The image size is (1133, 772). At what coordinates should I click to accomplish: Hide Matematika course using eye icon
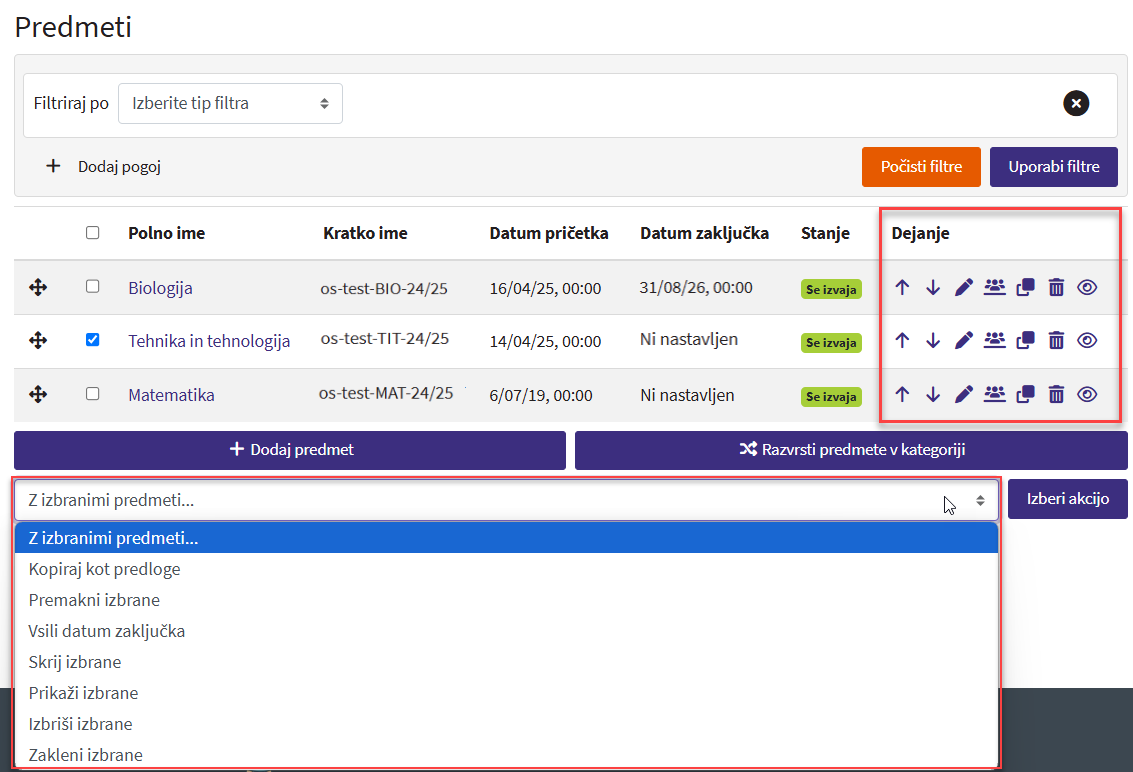(x=1087, y=394)
